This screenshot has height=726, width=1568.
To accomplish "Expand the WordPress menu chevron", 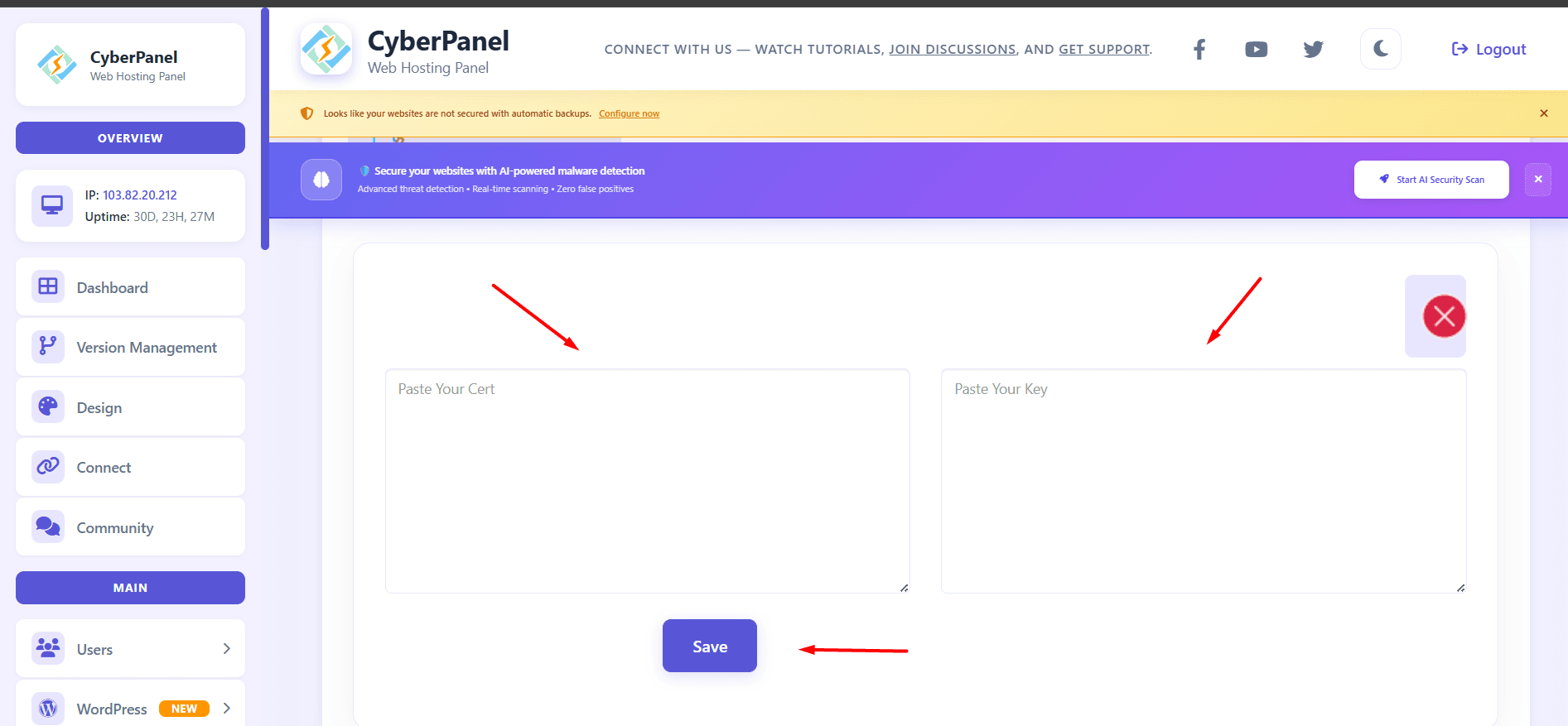I will click(x=226, y=709).
